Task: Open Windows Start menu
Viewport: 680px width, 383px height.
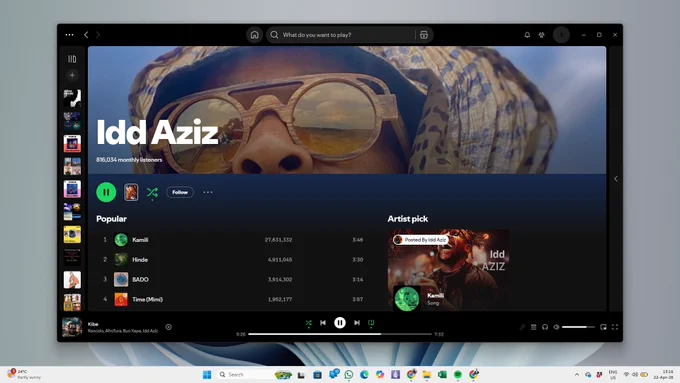Action: pyautogui.click(x=207, y=374)
